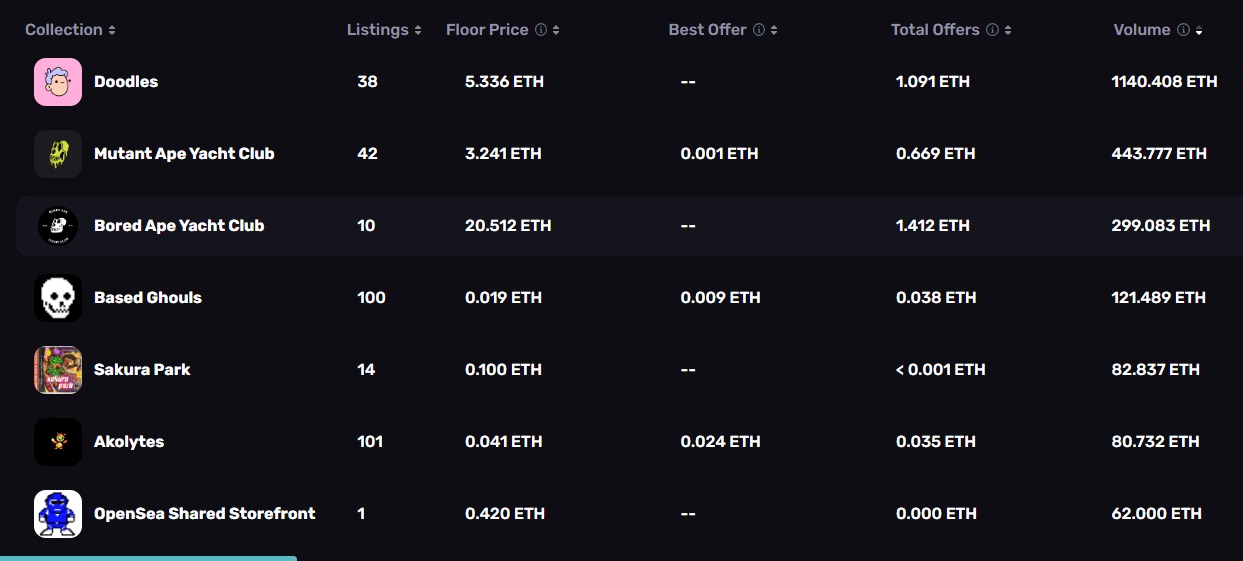Screen dimensions: 1243x561
Task: Click the Total Offers info icon
Action: click(x=992, y=30)
